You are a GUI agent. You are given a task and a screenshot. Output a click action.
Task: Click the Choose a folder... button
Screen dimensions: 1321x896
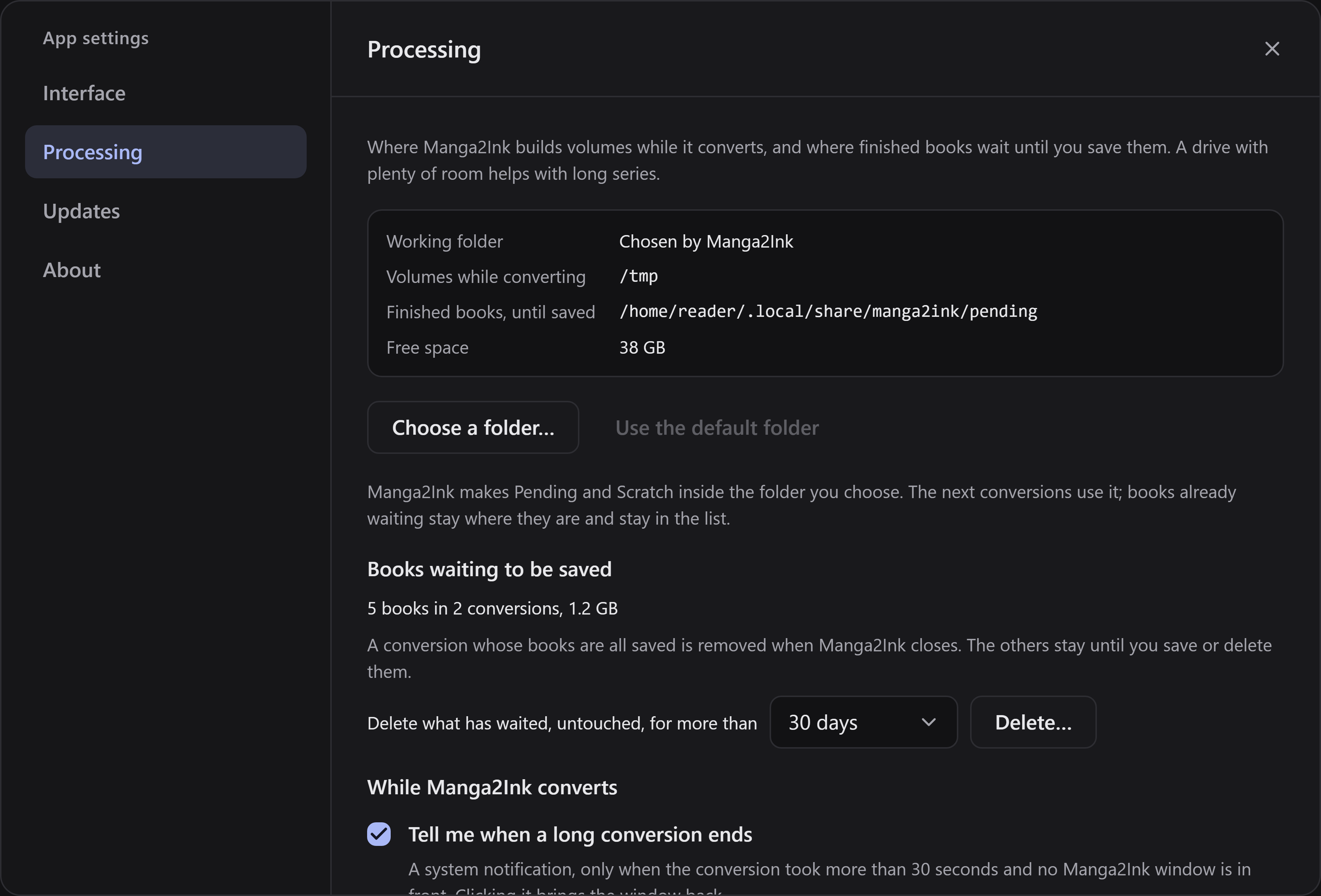[x=473, y=427]
